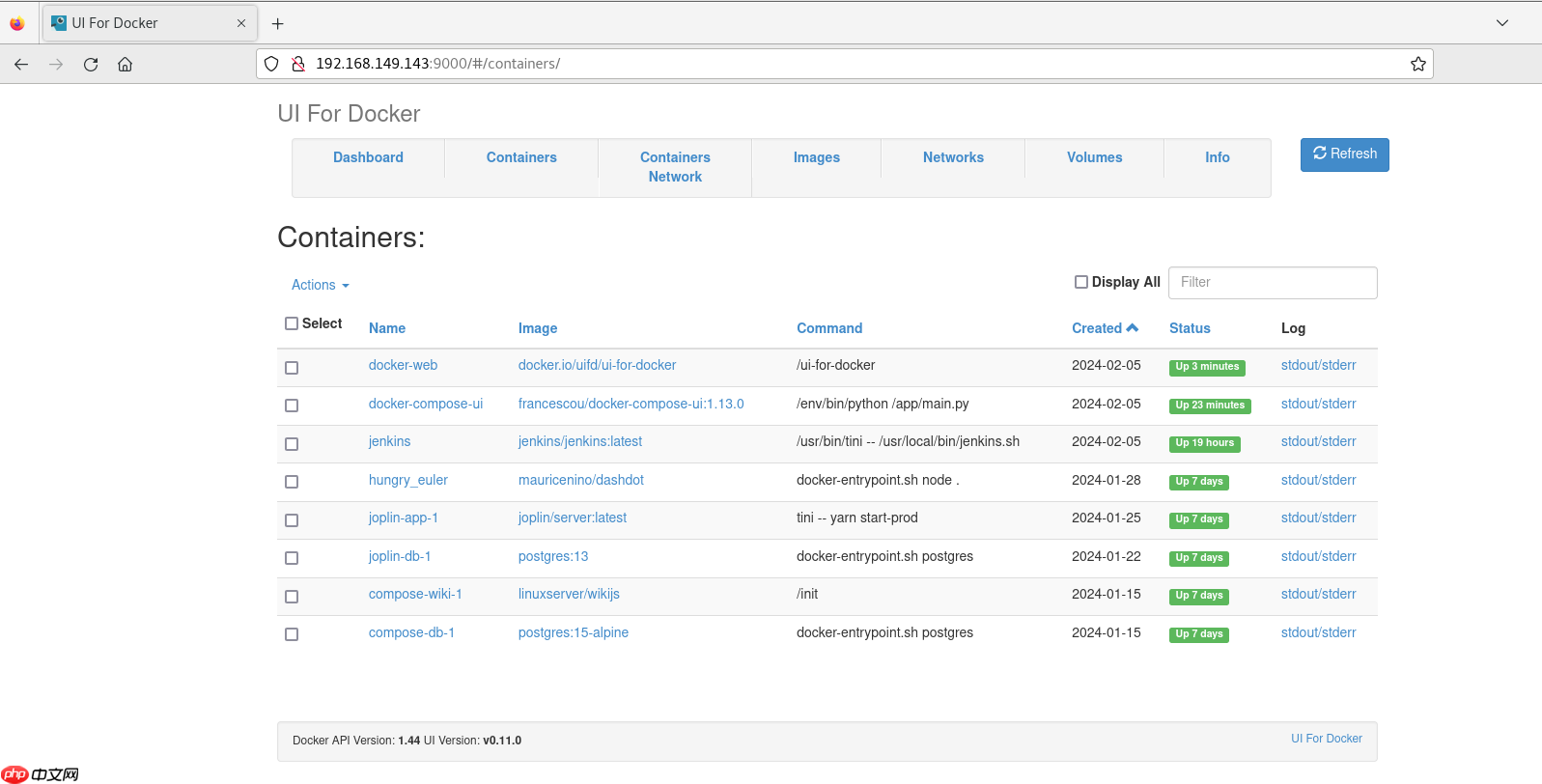The height and width of the screenshot is (784, 1542).
Task: Open the postgres:13 image link
Action: 553,556
